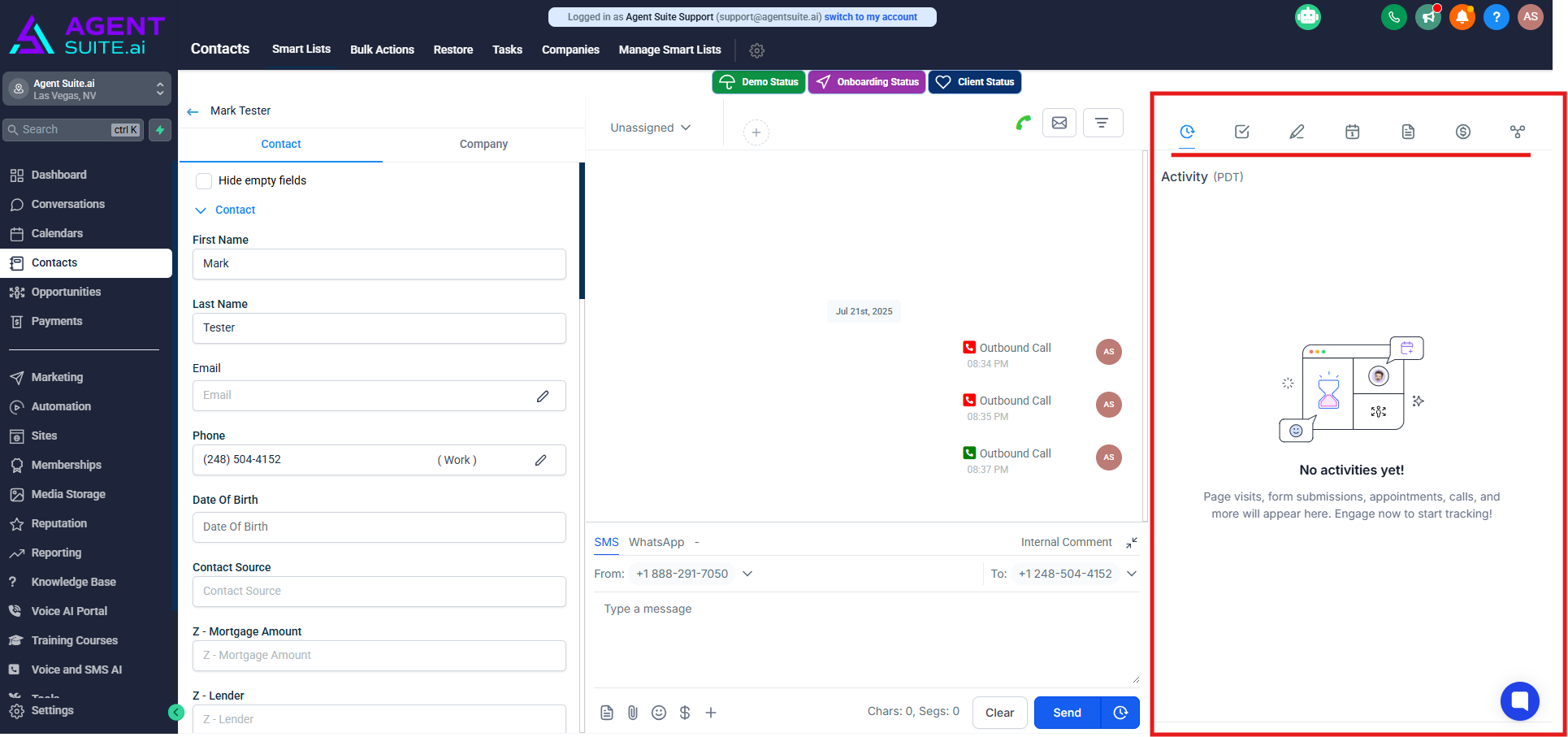Open the green phone dialer in the header

(1394, 17)
